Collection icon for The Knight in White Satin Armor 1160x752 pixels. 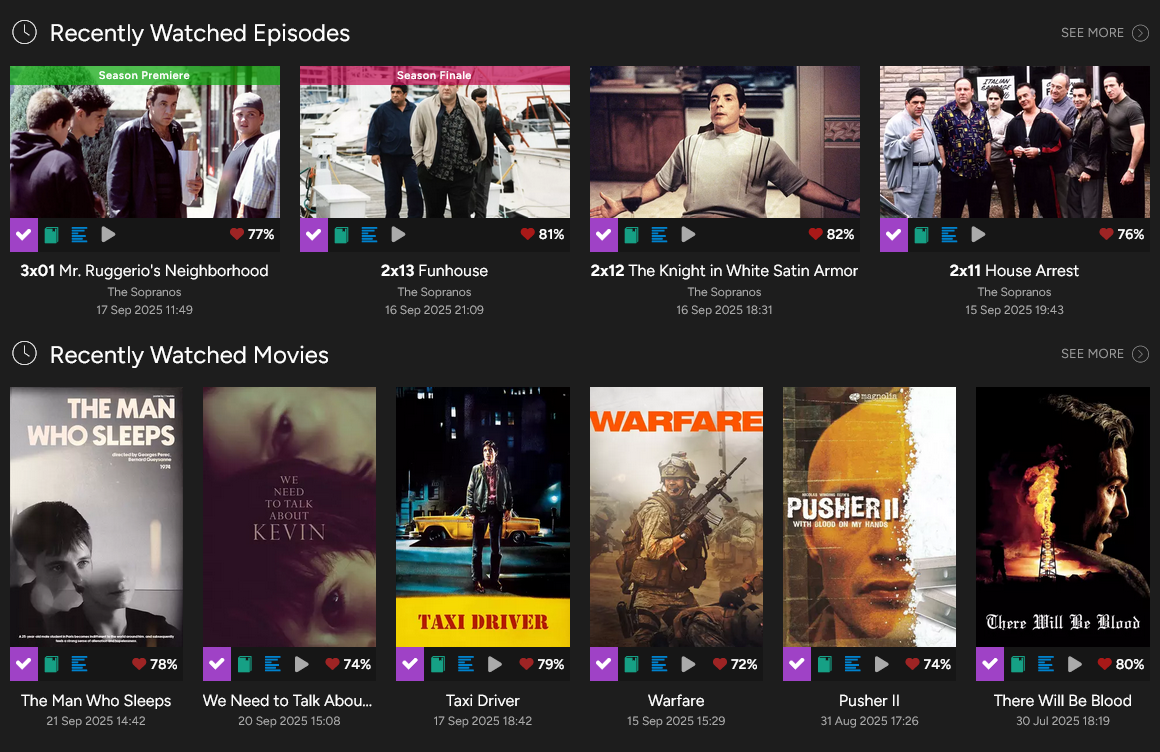(632, 235)
